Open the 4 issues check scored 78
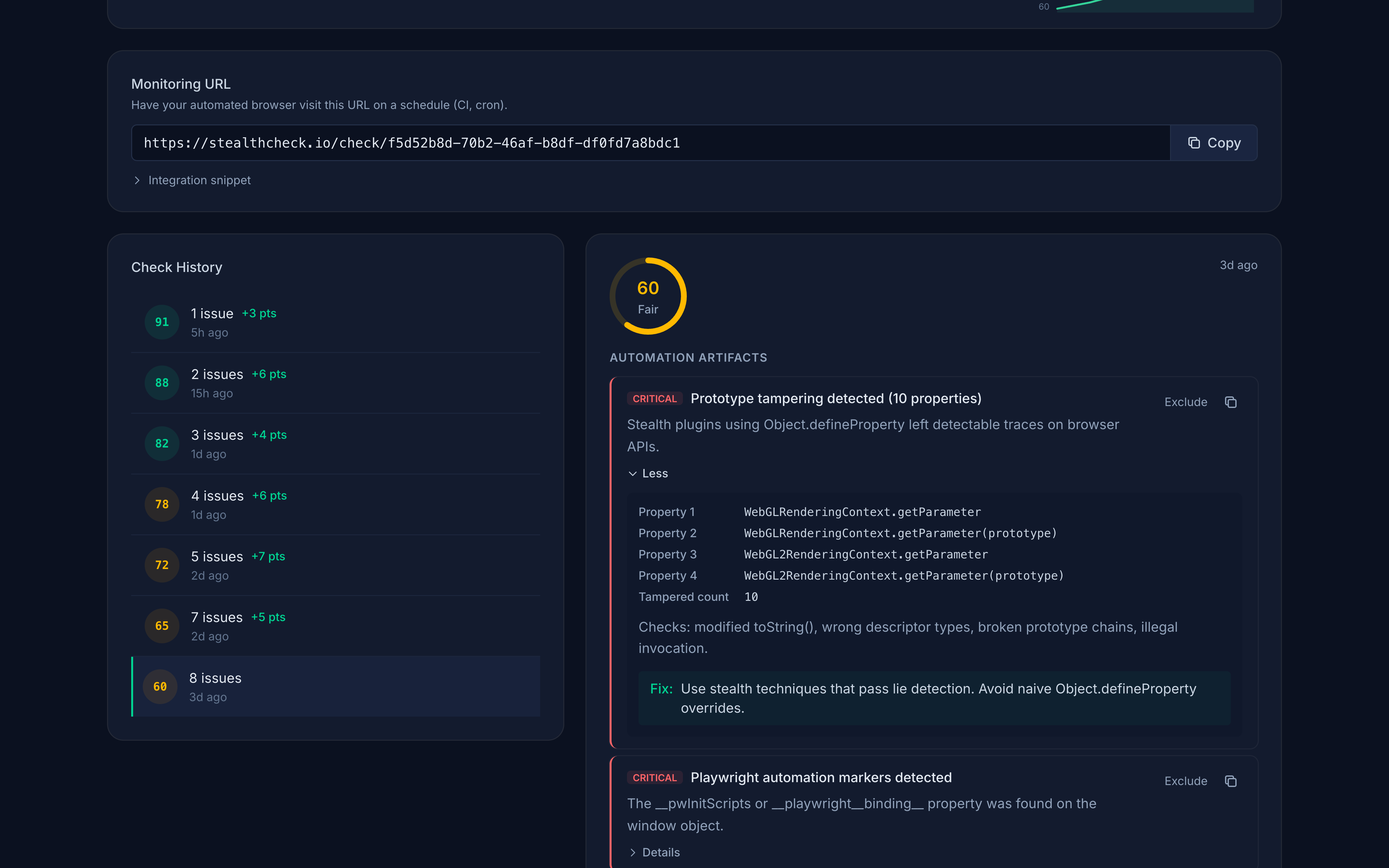The height and width of the screenshot is (868, 1389). pyautogui.click(x=336, y=505)
